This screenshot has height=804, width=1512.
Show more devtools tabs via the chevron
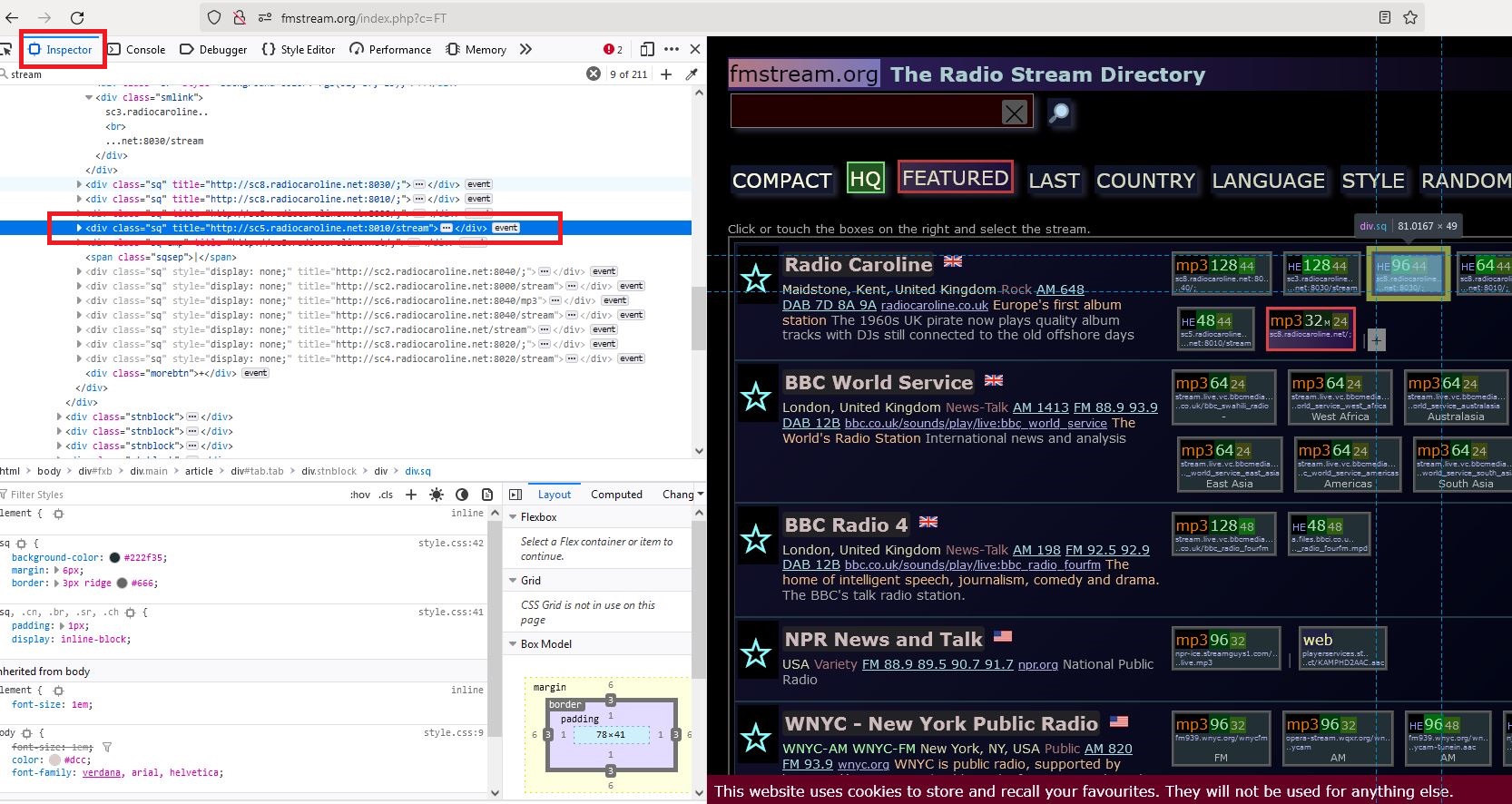click(x=525, y=49)
